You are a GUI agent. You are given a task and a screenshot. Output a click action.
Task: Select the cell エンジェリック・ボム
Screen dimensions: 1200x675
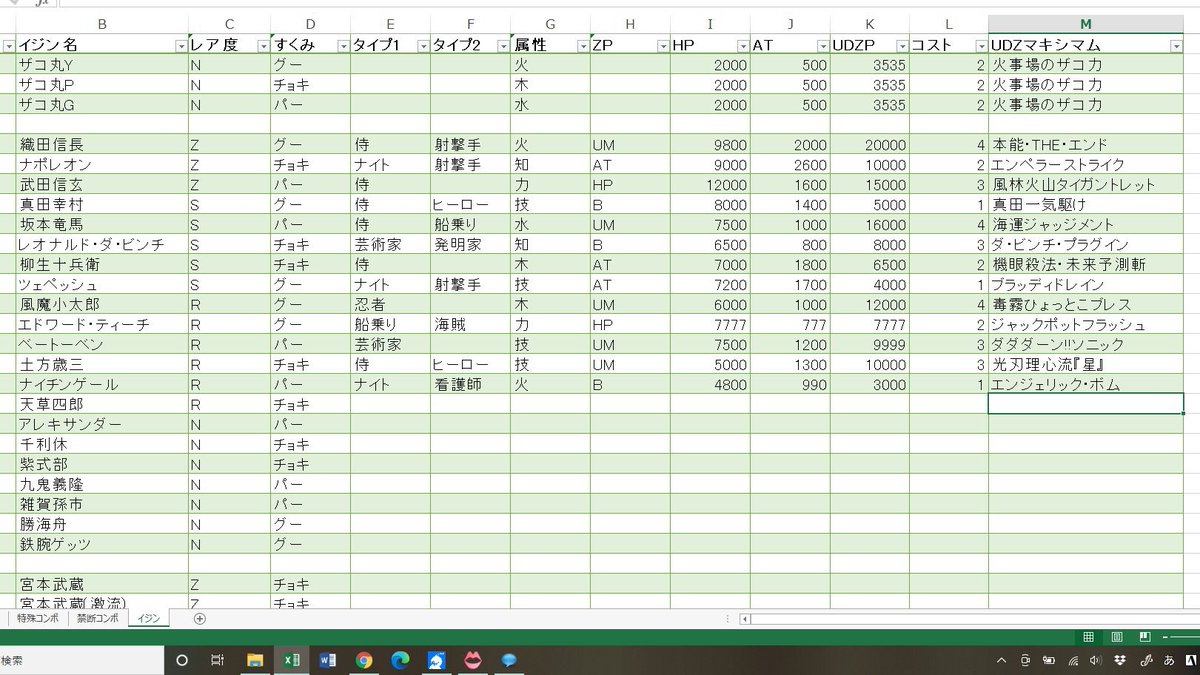tap(1086, 385)
